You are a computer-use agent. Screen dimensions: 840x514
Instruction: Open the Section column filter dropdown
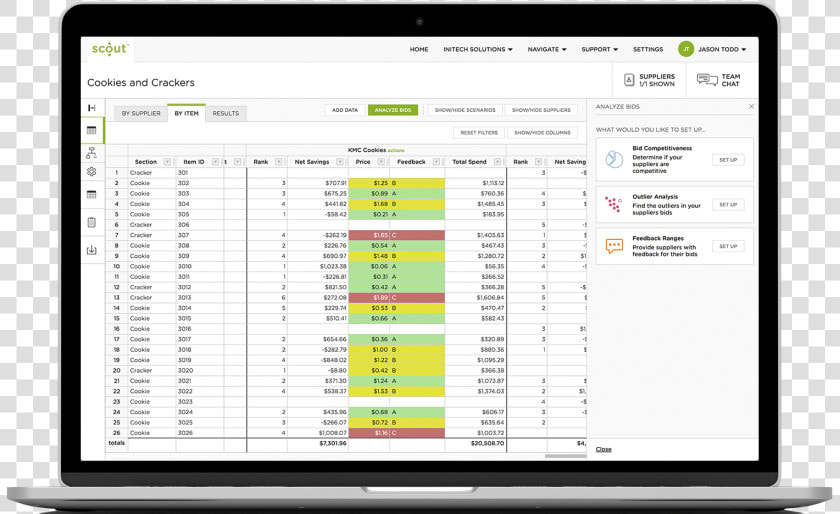(167, 162)
